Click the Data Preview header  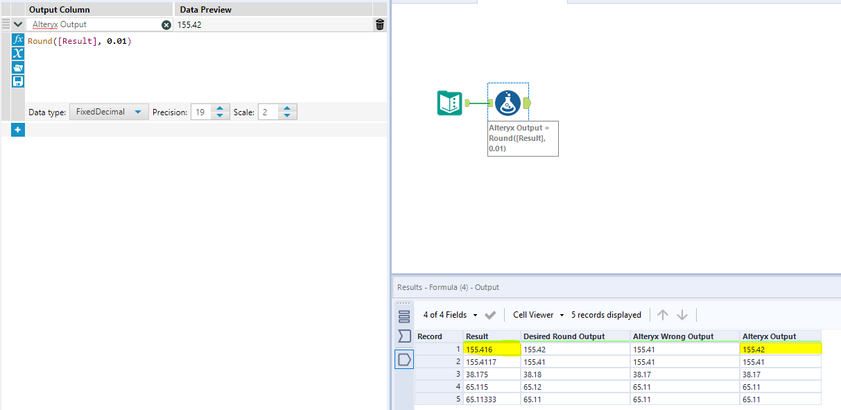pyautogui.click(x=274, y=10)
